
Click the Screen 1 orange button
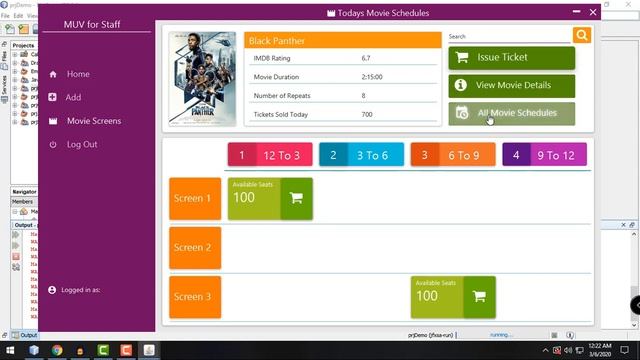coord(195,198)
